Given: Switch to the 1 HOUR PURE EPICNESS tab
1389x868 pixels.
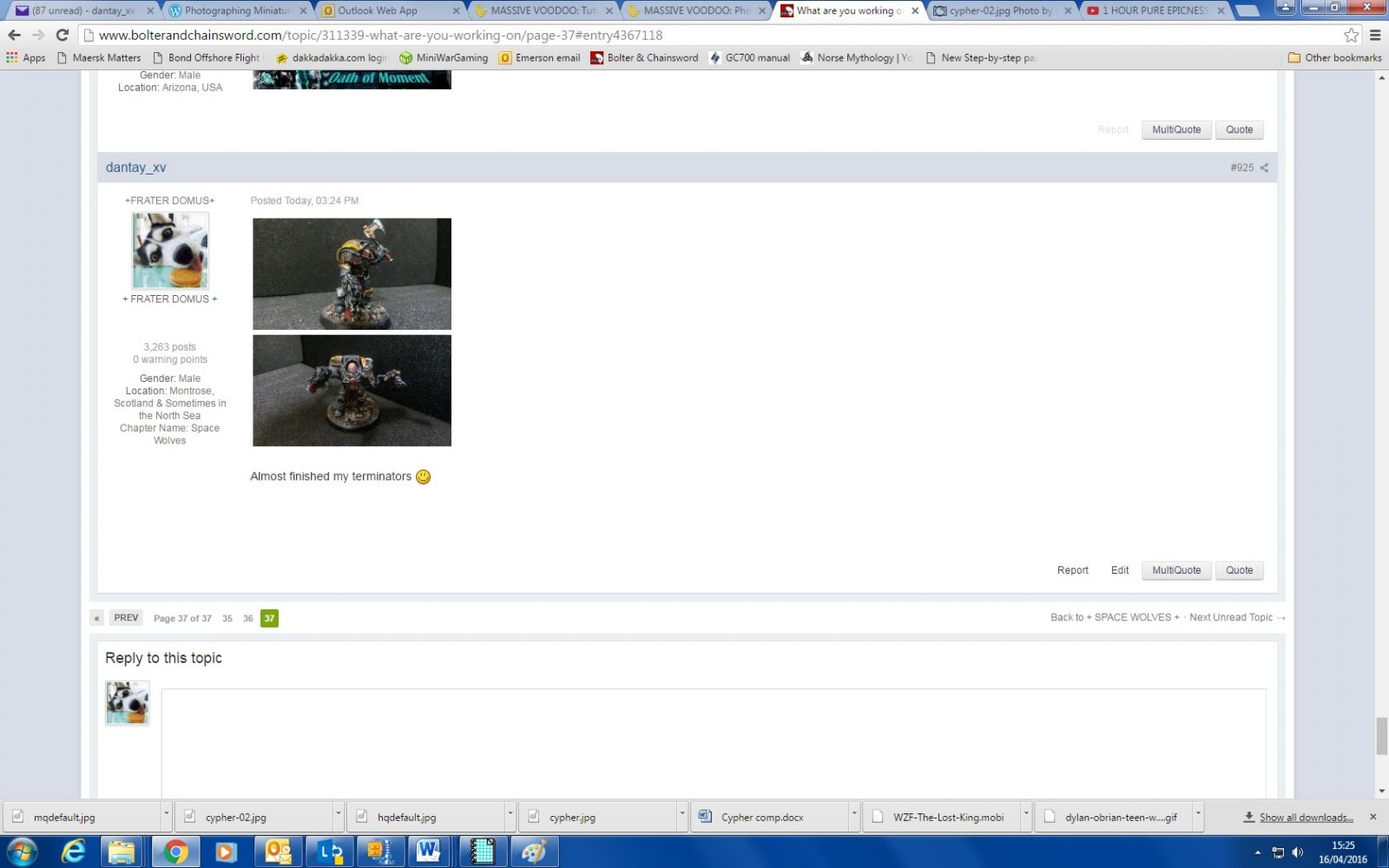Looking at the screenshot, I should (x=1155, y=10).
